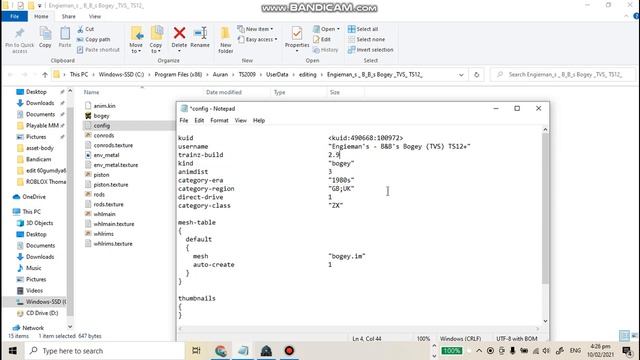Click the Paste ribbon icon
This screenshot has height=360, width=640.
coord(65,33)
